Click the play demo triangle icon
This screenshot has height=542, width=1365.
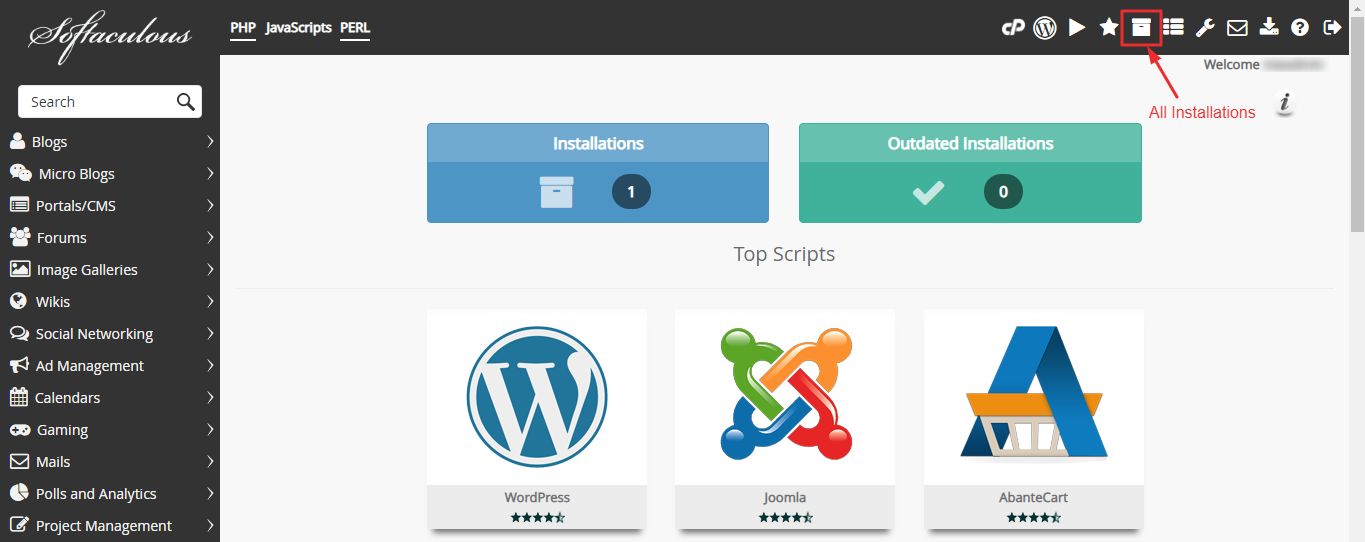1077,28
